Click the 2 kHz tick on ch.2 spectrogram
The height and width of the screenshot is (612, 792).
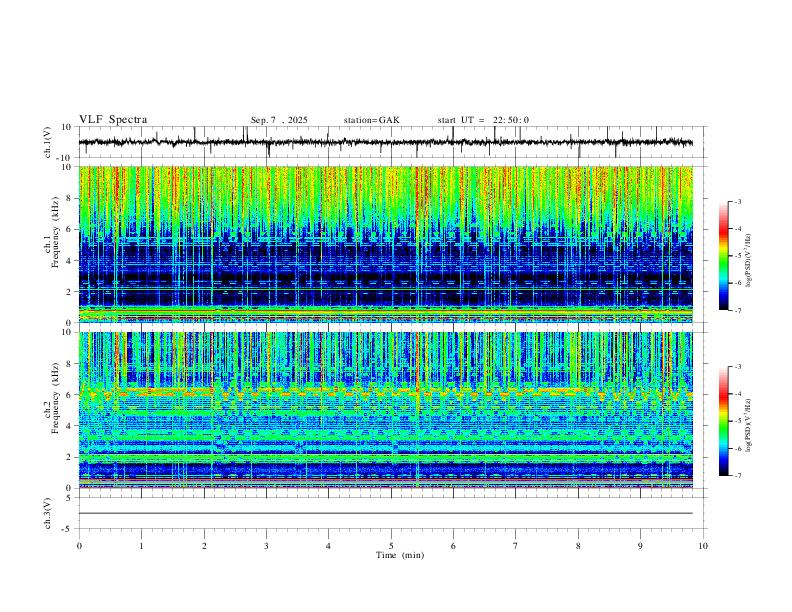69,457
